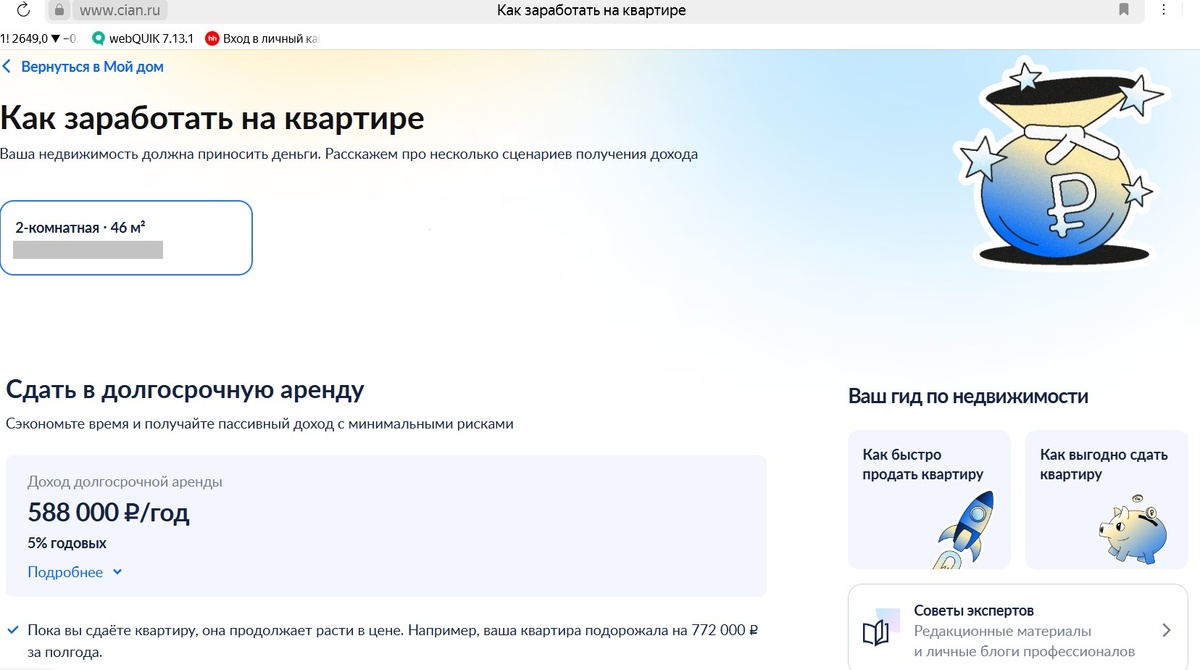Viewport: 1200px width, 670px height.
Task: Click the 'Как заработать на квартире' page heading
Action: tap(212, 118)
